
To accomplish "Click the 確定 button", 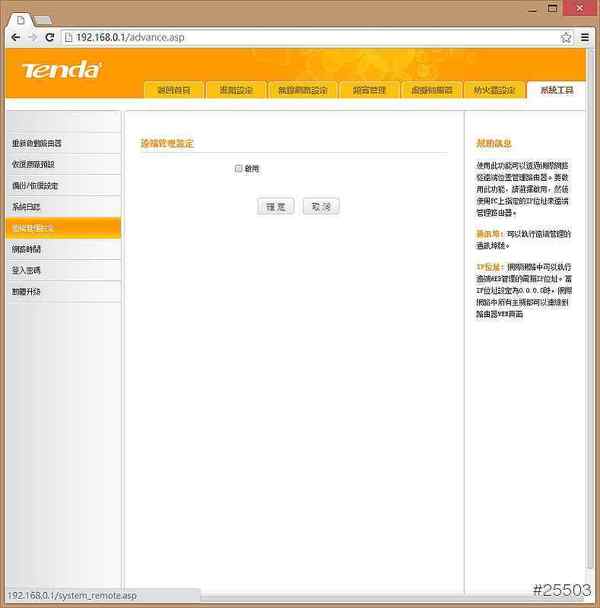I will pyautogui.click(x=275, y=206).
